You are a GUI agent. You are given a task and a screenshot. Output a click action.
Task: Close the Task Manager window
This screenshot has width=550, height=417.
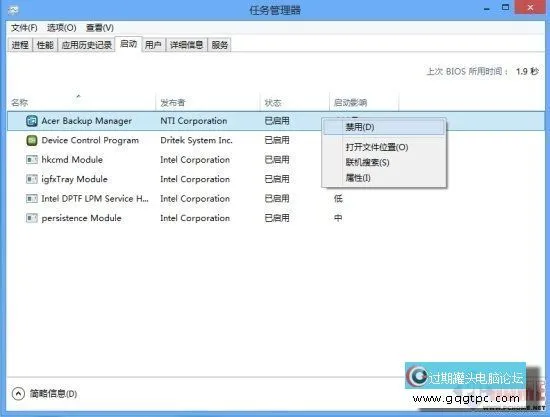(530, 7)
